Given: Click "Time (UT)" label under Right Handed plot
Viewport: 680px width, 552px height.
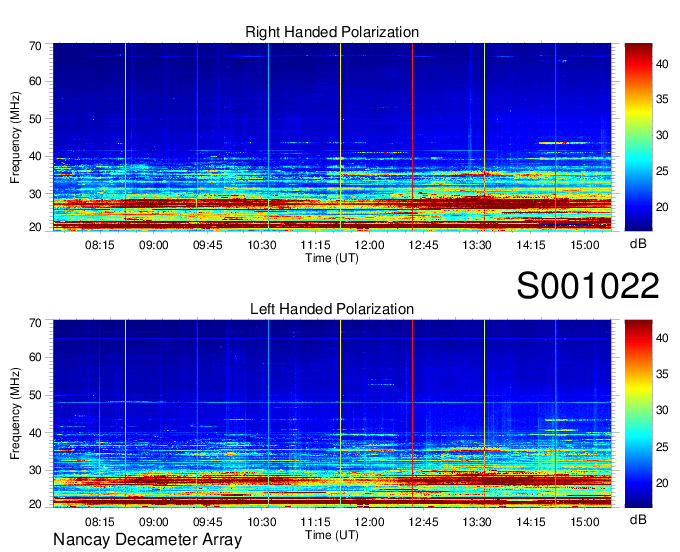Looking at the screenshot, I should [332, 258].
